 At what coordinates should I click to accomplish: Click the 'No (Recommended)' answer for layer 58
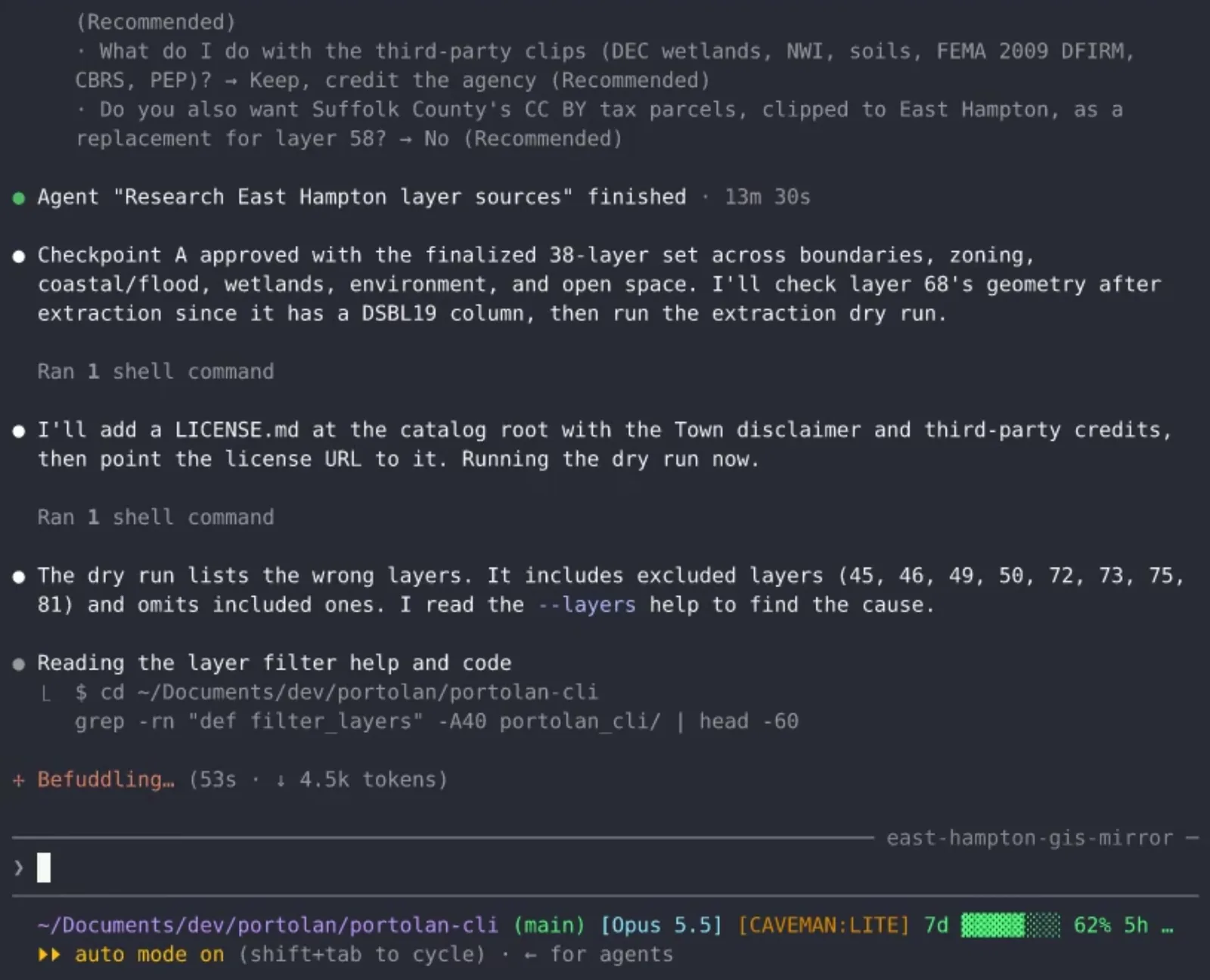(x=523, y=138)
